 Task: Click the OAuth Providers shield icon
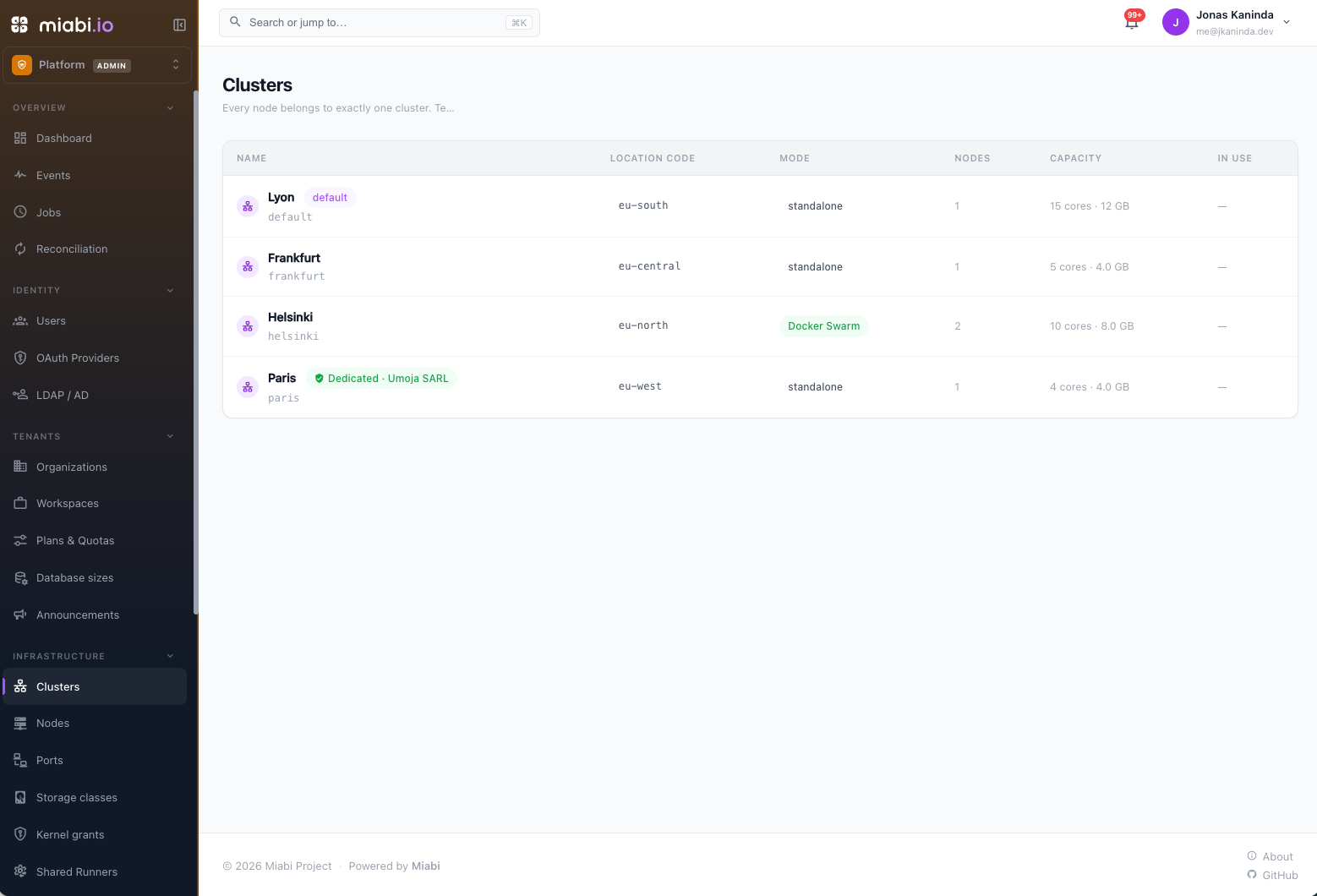coord(20,358)
